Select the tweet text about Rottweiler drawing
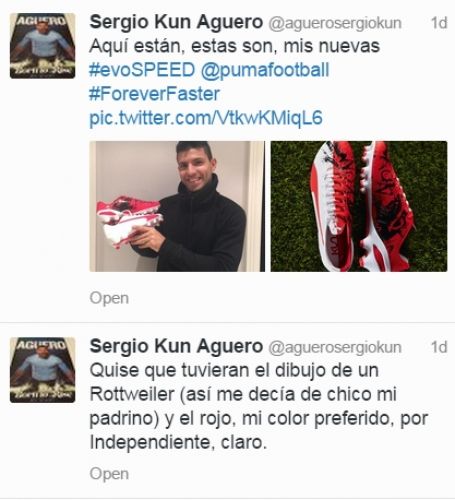Screen dimensions: 455x500 (259, 406)
